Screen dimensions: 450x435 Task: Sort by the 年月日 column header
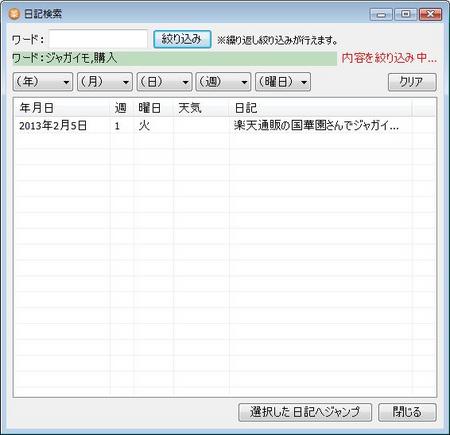pos(62,108)
